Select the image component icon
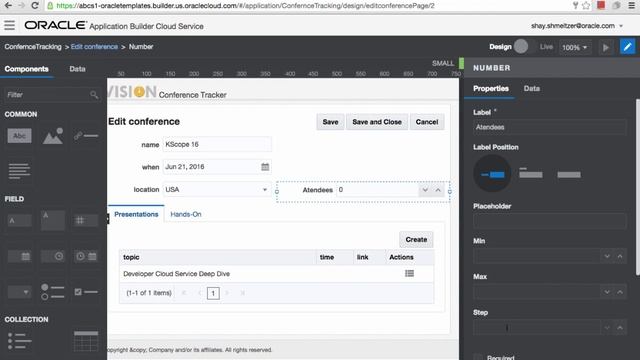The width and height of the screenshot is (640, 360). click(x=53, y=136)
